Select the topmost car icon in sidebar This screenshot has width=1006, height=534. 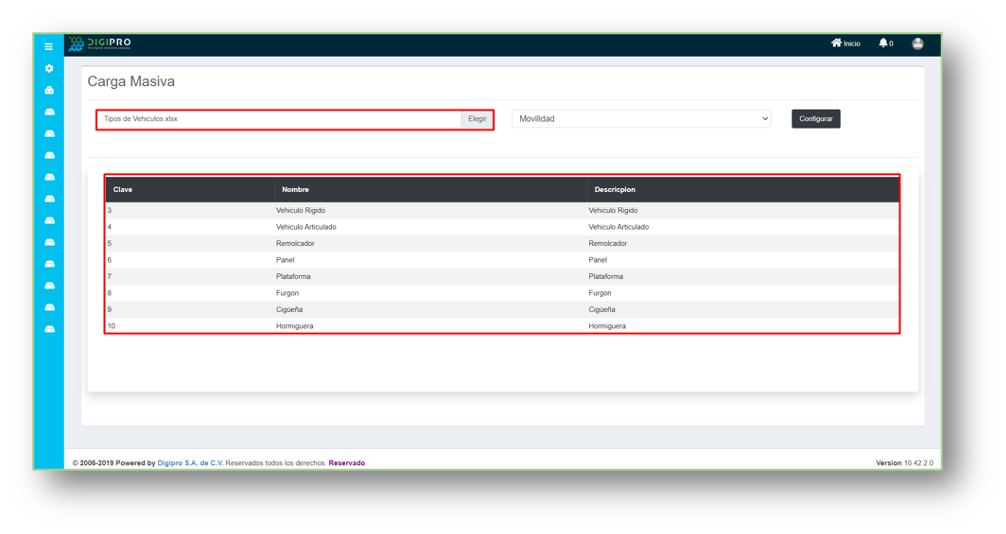[x=49, y=112]
